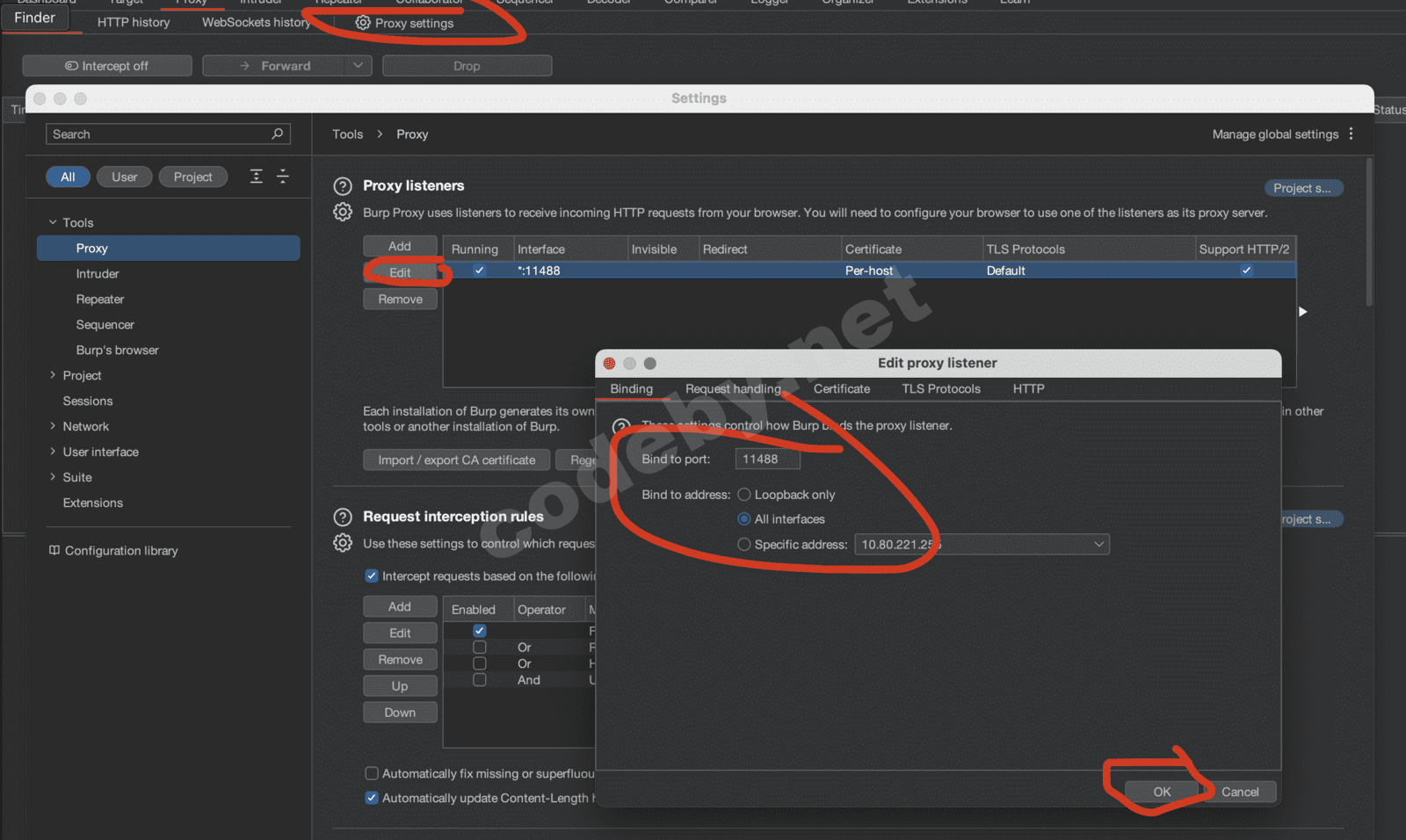Image resolution: width=1406 pixels, height=840 pixels.
Task: Disable Automatically update Content-Length checkbox
Action: pos(372,798)
